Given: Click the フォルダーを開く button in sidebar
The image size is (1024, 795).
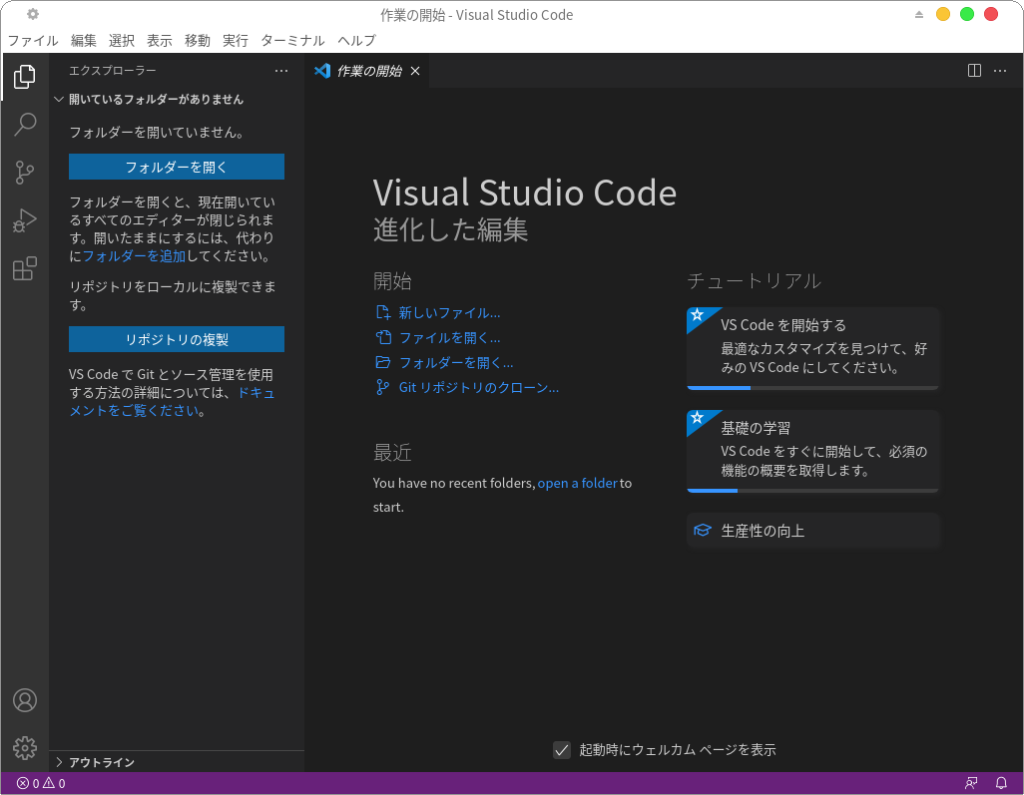Looking at the screenshot, I should [x=176, y=167].
